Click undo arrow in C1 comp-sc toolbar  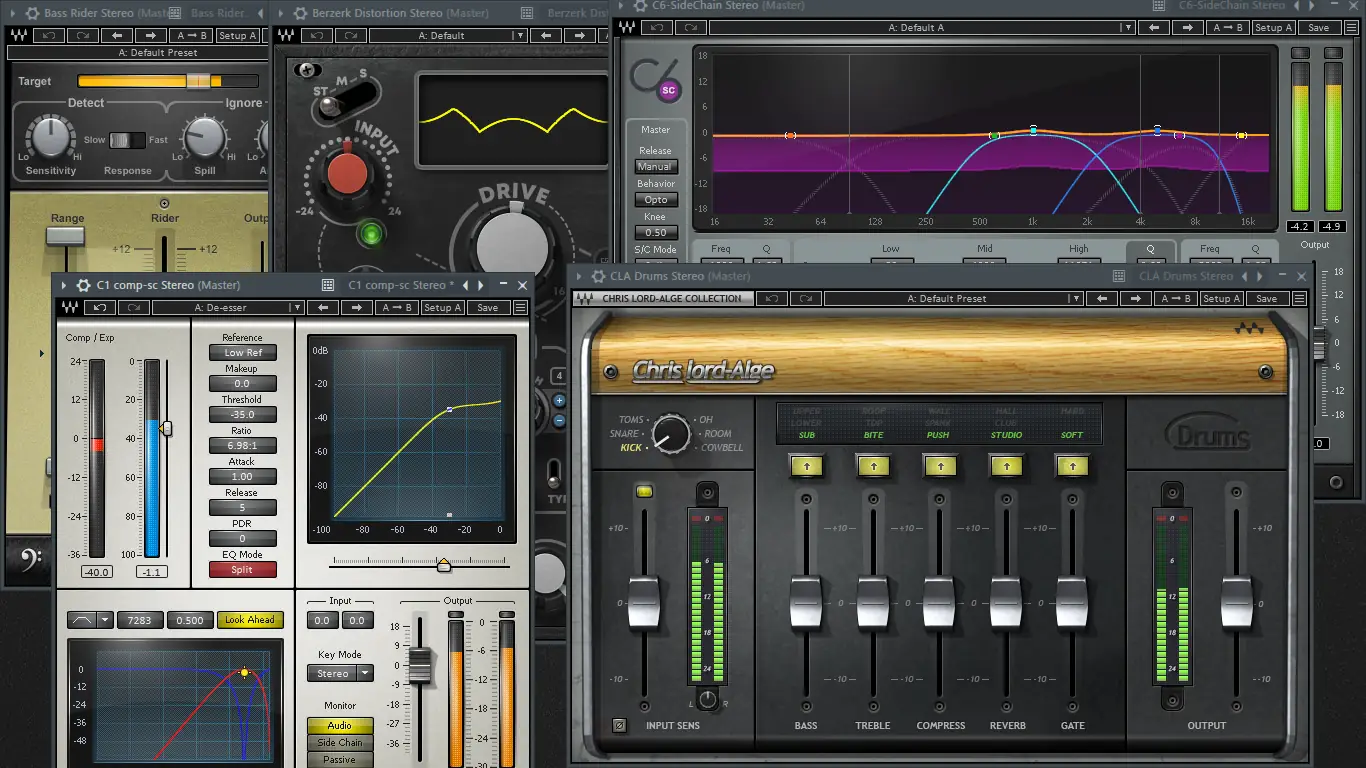100,308
